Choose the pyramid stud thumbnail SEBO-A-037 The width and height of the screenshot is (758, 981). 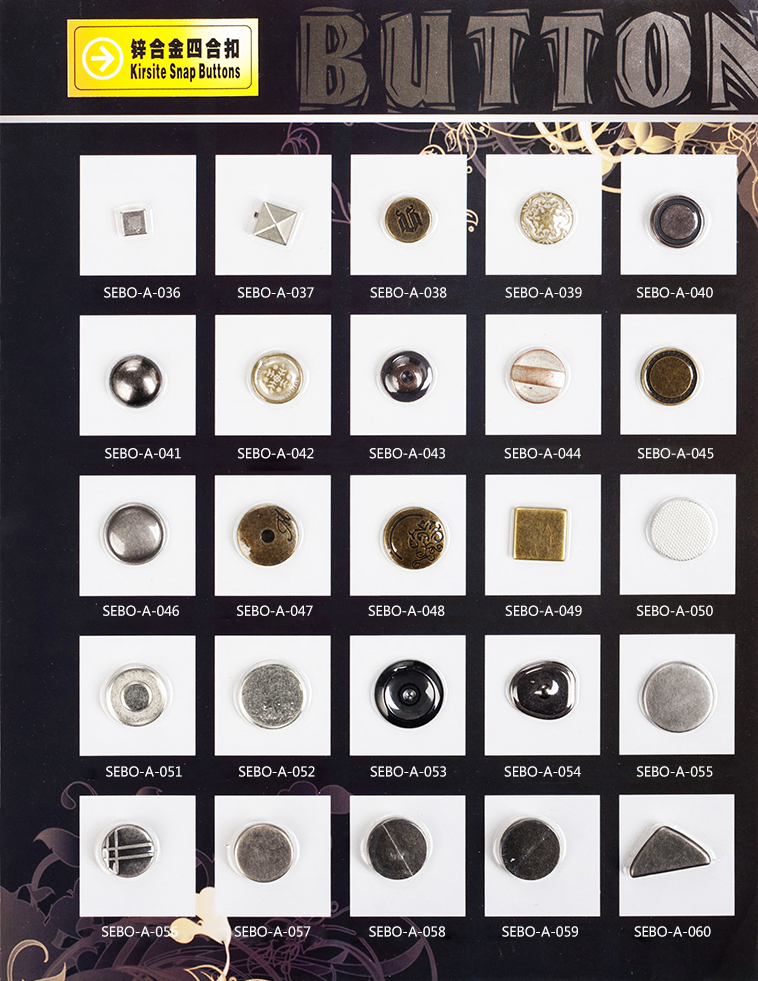coord(278,222)
